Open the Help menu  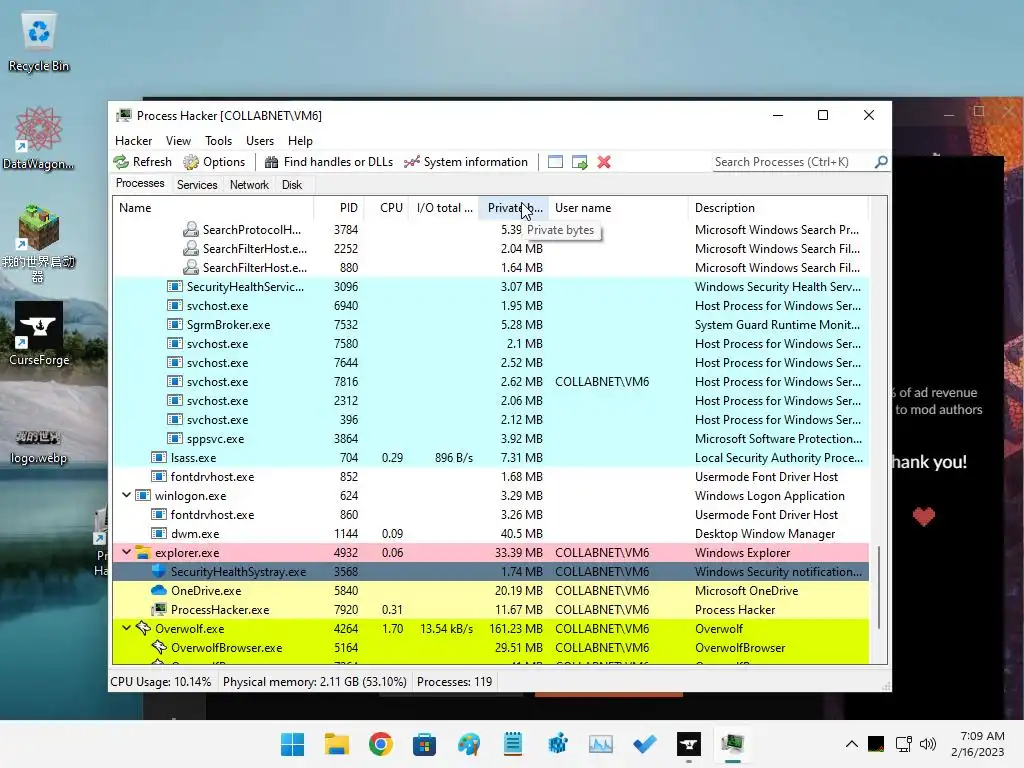coord(300,141)
